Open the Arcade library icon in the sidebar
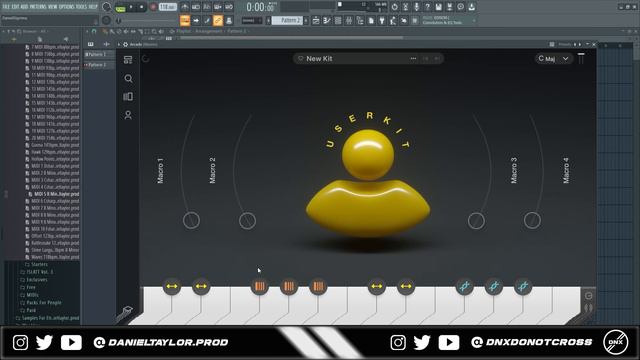The height and width of the screenshot is (360, 640). 128,96
